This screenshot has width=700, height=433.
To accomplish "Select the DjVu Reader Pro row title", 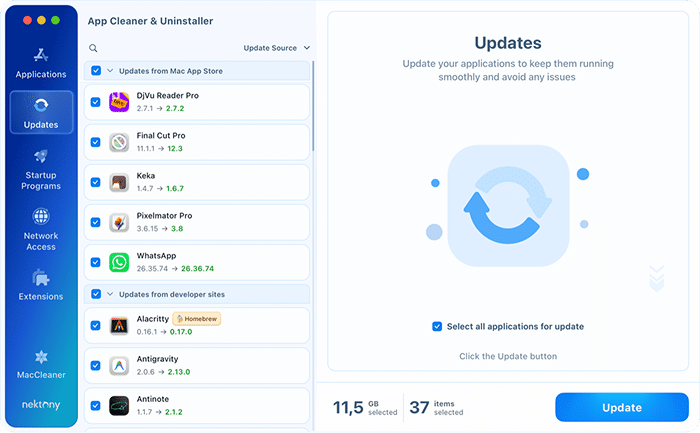I will coord(167,96).
